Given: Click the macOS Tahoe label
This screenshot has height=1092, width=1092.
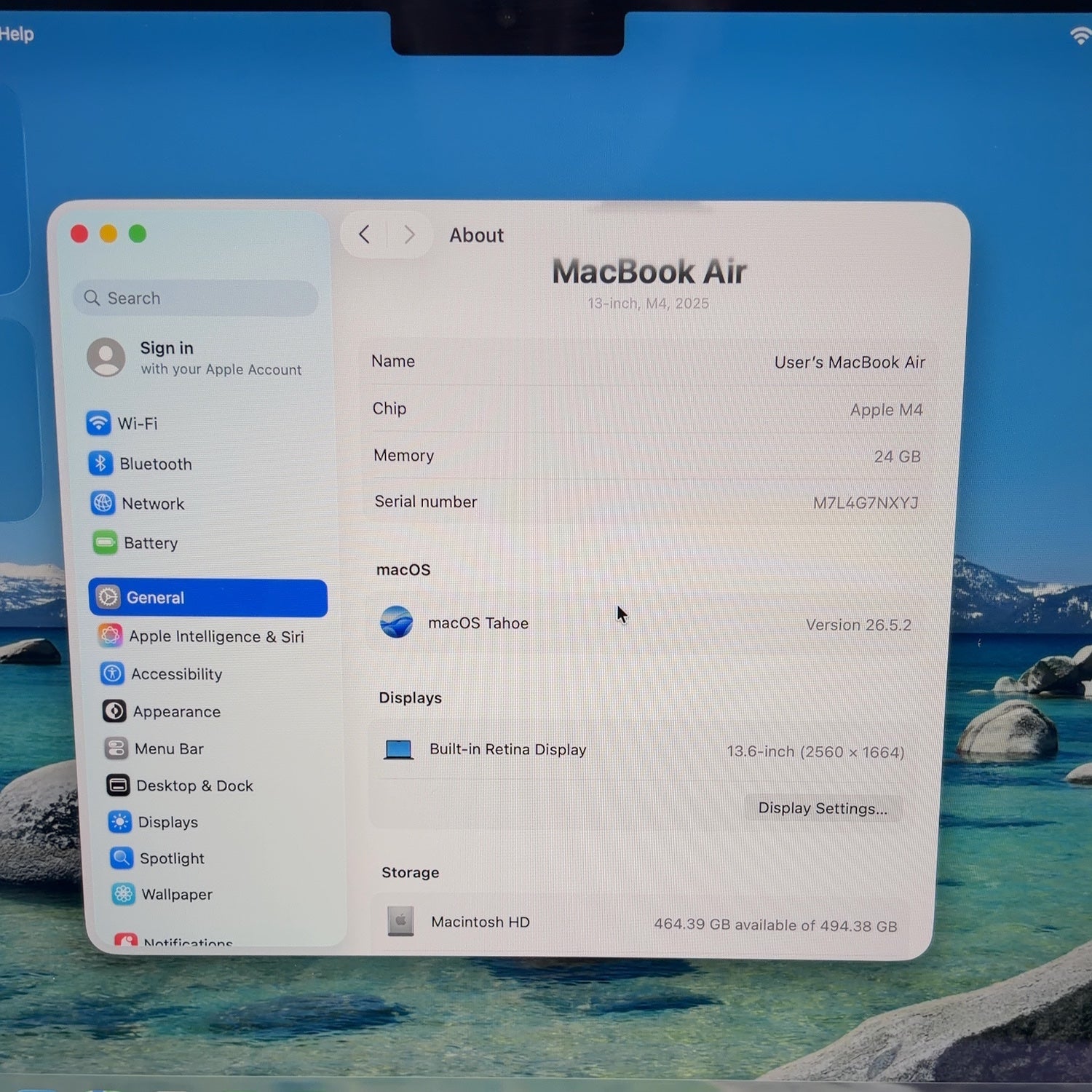Looking at the screenshot, I should pyautogui.click(x=478, y=623).
